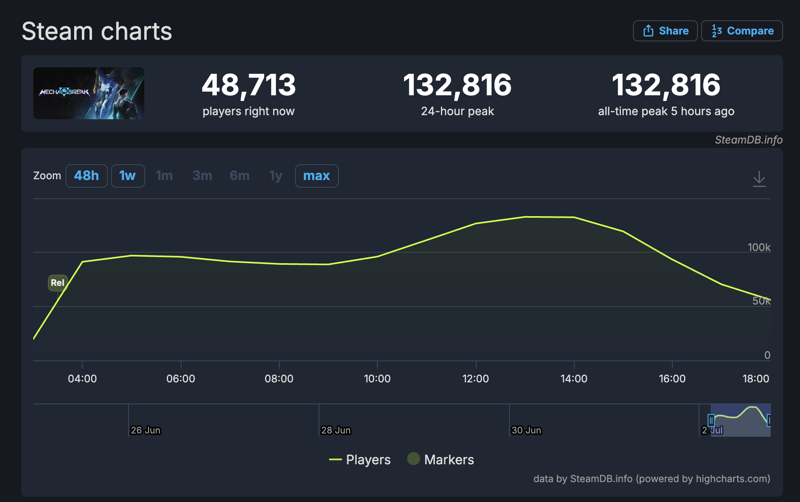
Task: Click the 10:00 x-axis label
Action: 377,379
